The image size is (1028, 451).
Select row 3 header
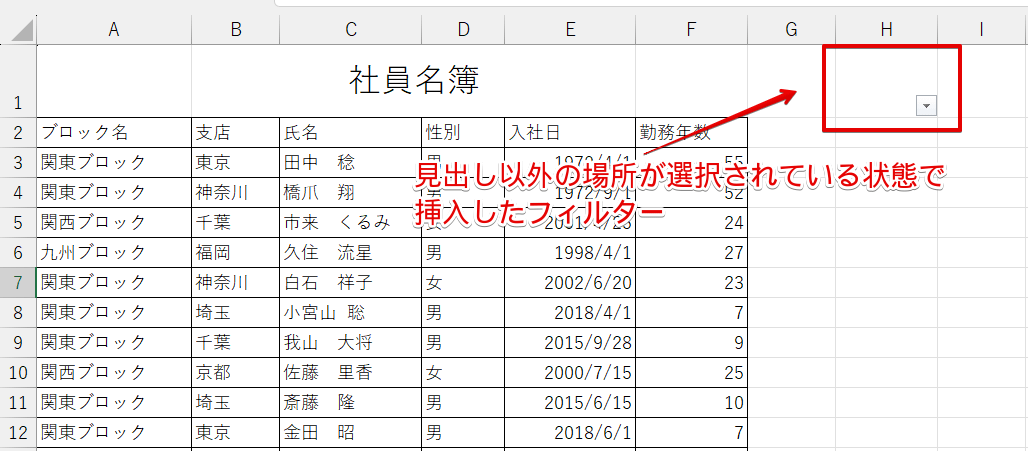[x=18, y=162]
